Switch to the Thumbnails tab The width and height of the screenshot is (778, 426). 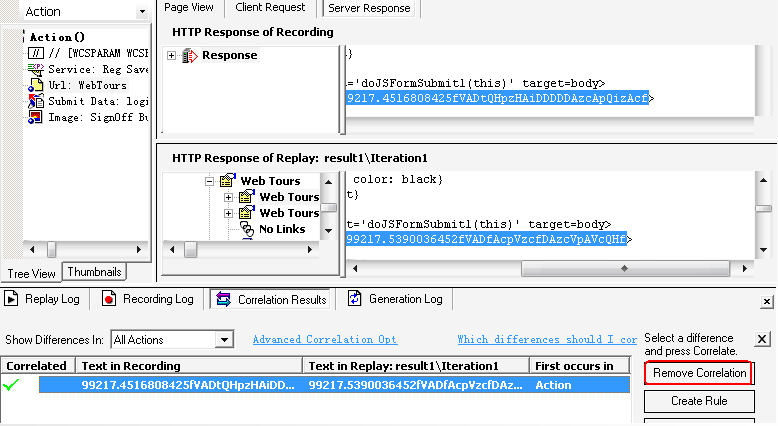point(94,272)
